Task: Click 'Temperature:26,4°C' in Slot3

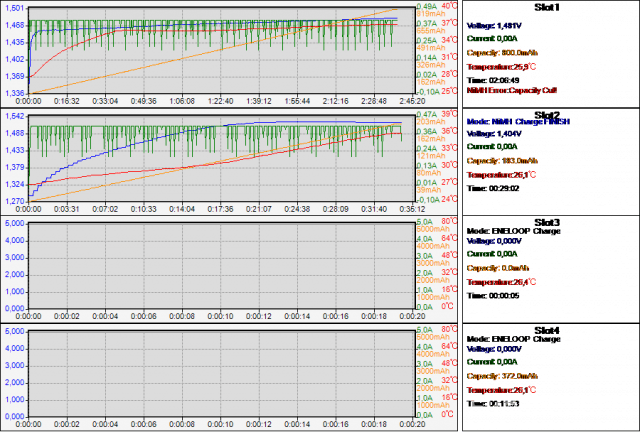Action: (501, 282)
